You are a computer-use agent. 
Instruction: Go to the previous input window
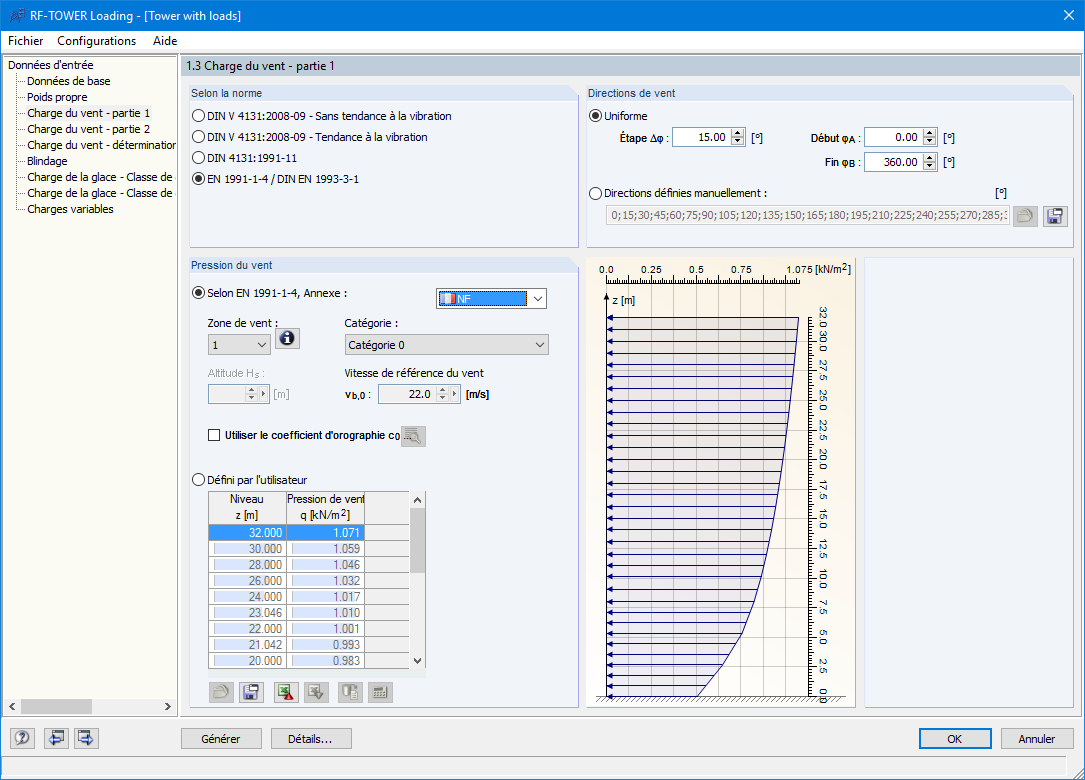click(55, 738)
